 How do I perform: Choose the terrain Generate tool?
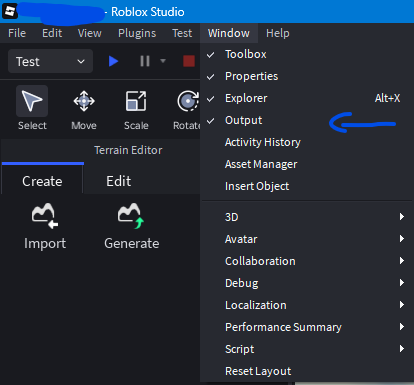[x=132, y=227]
